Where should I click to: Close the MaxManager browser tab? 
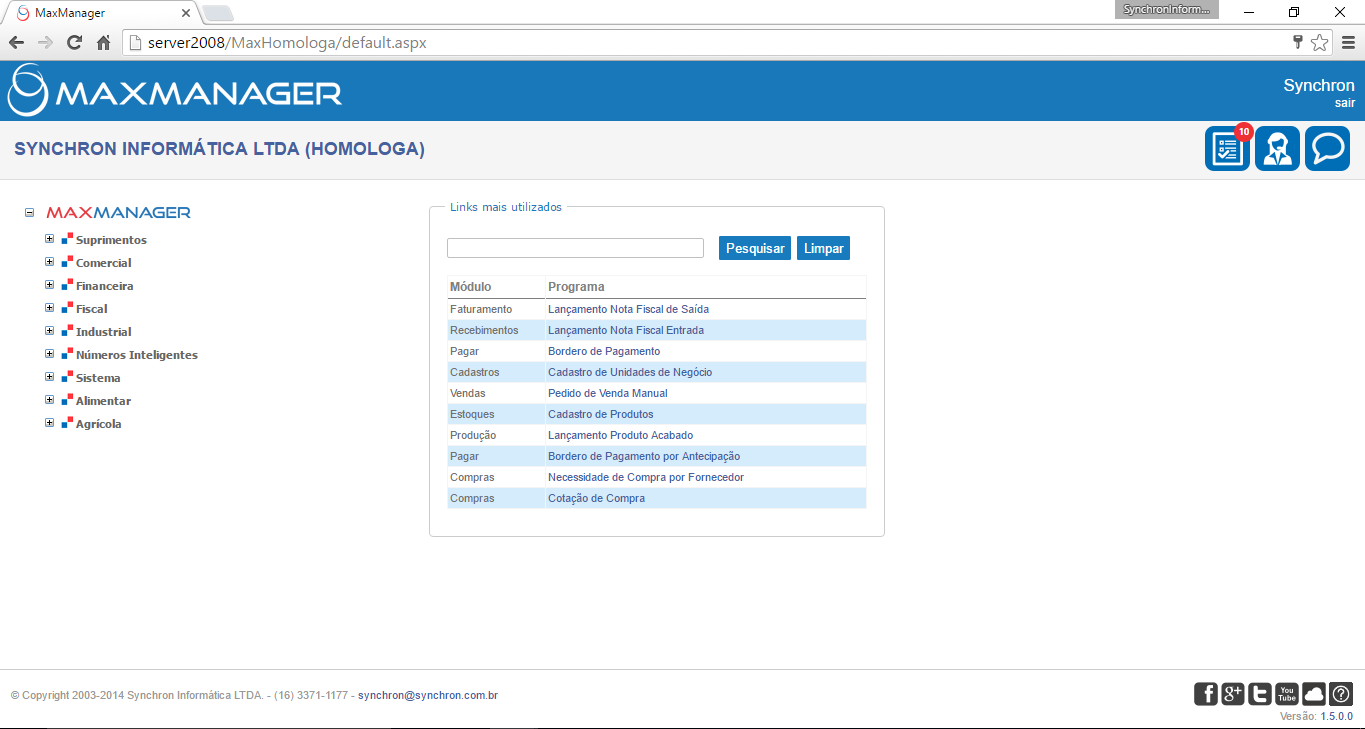coord(186,13)
